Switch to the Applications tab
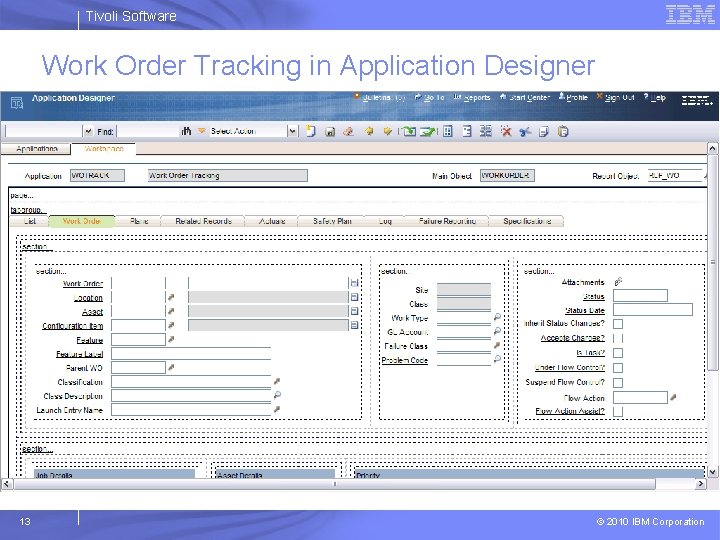Image resolution: width=720 pixels, height=540 pixels. point(37,149)
